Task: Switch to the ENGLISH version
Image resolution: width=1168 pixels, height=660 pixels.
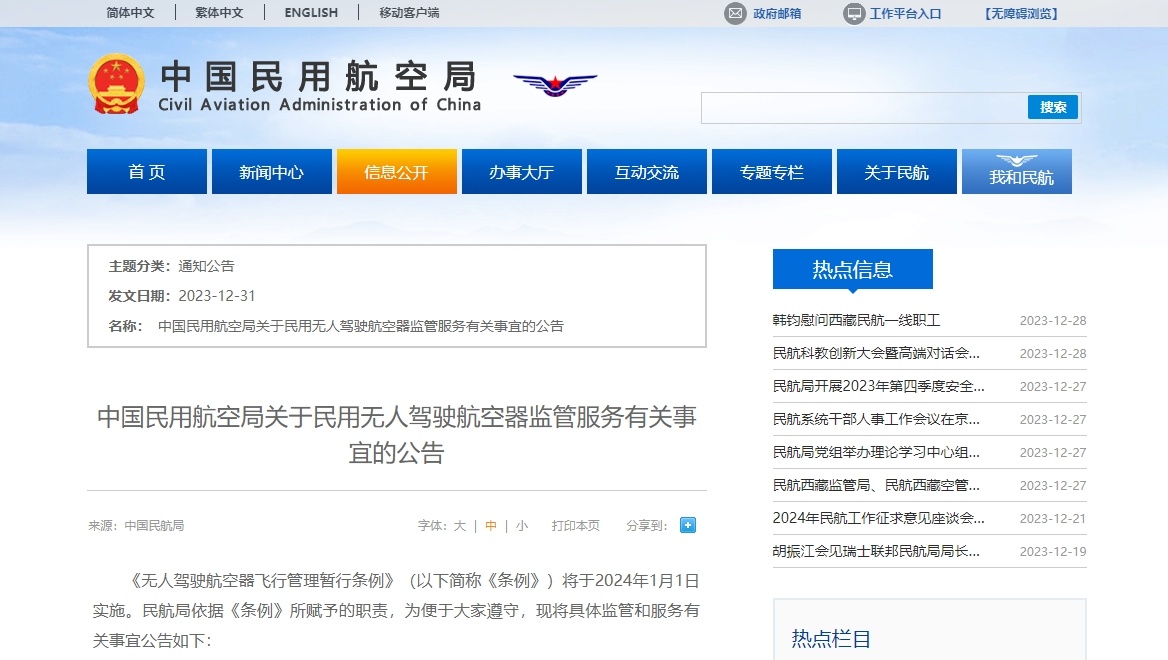Action: (311, 13)
